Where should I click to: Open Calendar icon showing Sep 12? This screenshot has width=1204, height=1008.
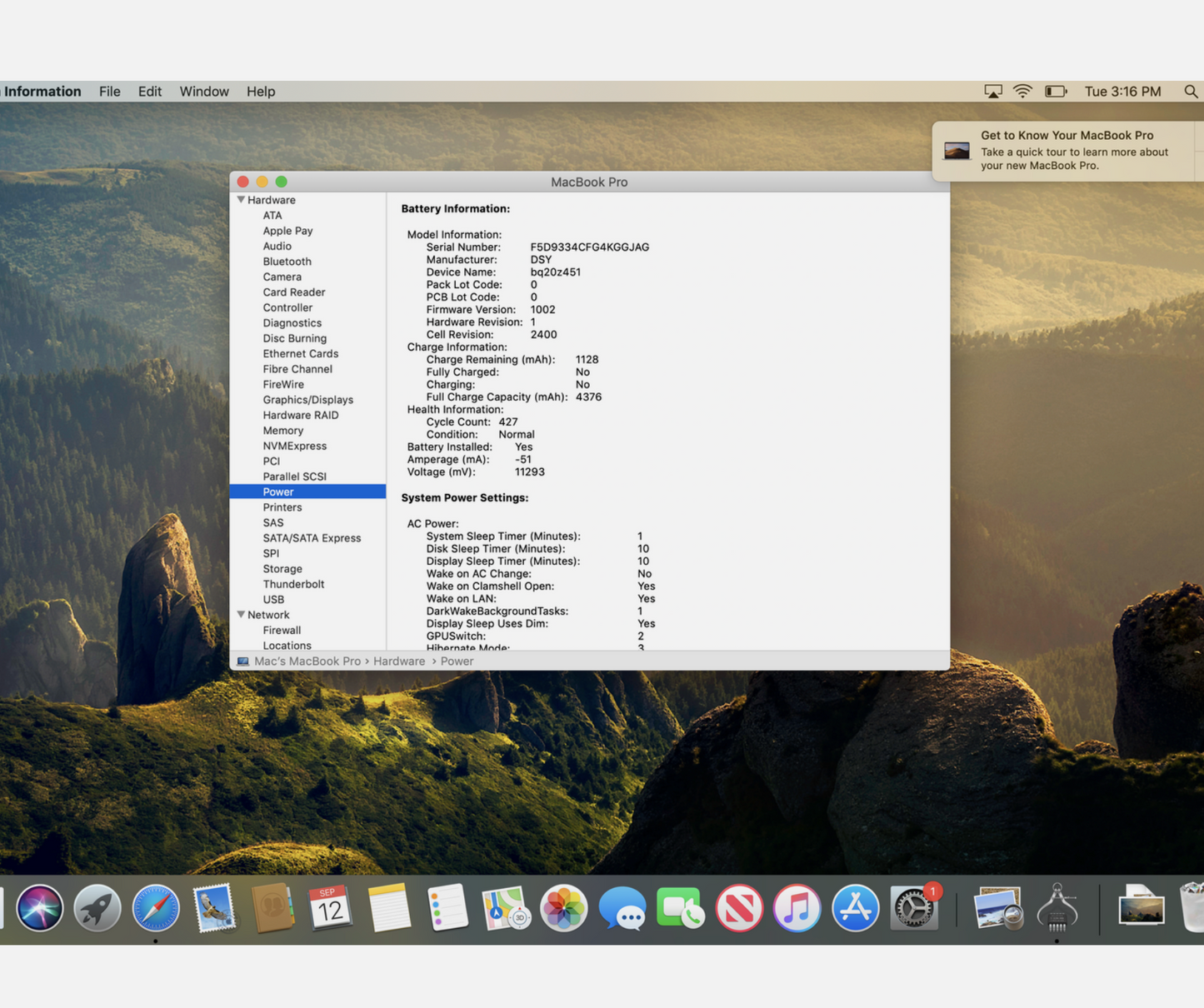[x=331, y=907]
